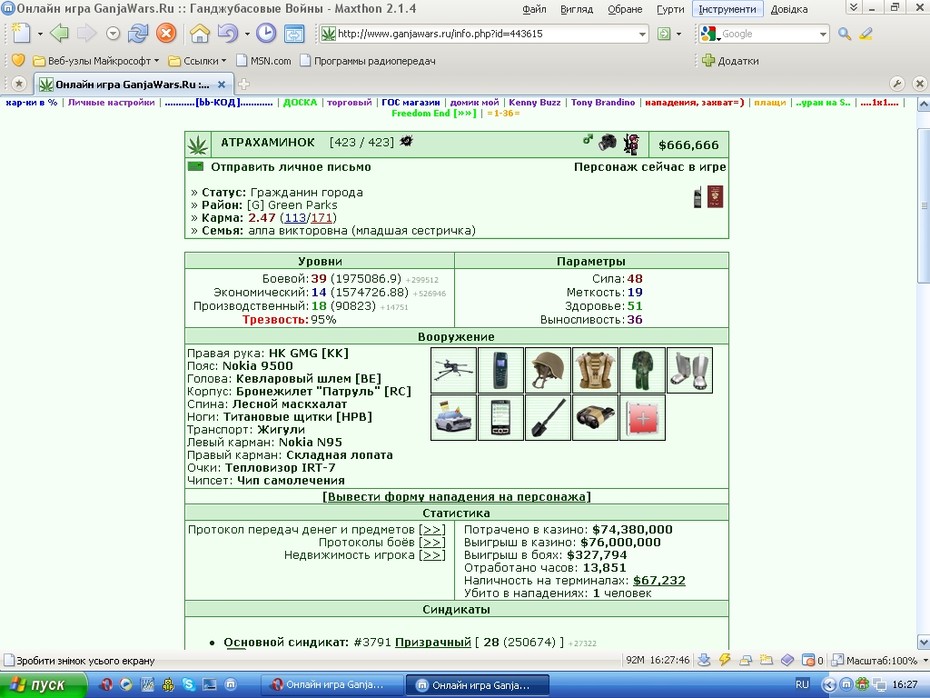The height and width of the screenshot is (698, 930).
Task: Click Вывести форму нападения на персонажа link
Action: pos(457,497)
